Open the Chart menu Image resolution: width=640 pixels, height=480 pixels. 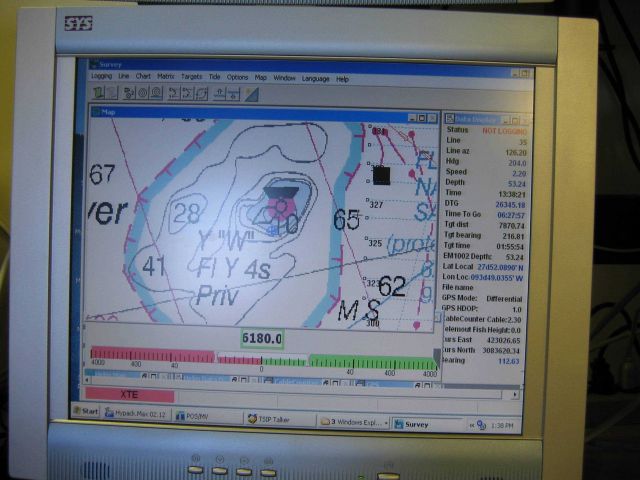(143, 76)
